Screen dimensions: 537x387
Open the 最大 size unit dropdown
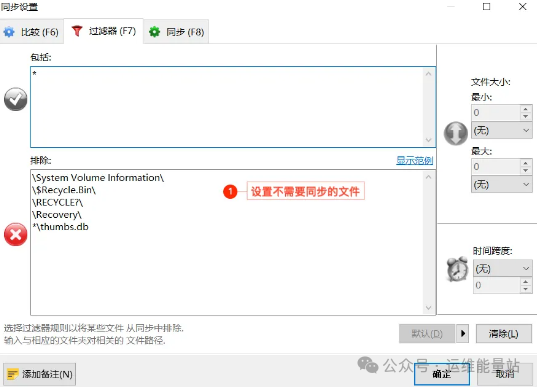coord(502,185)
